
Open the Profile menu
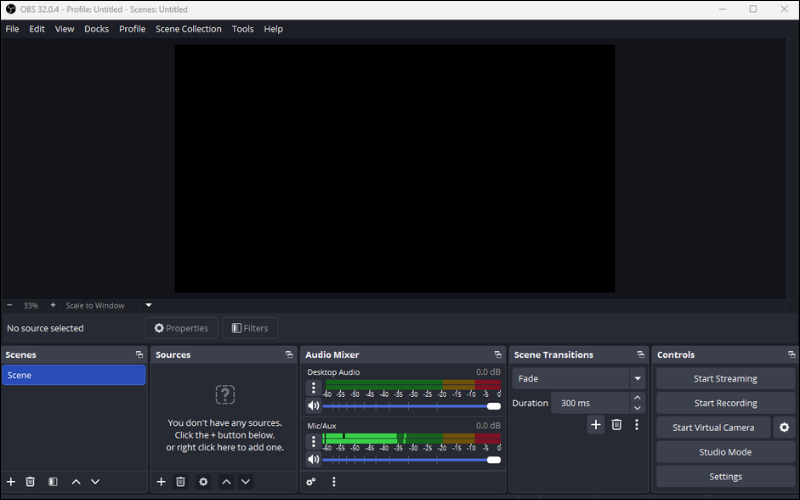[x=132, y=29]
